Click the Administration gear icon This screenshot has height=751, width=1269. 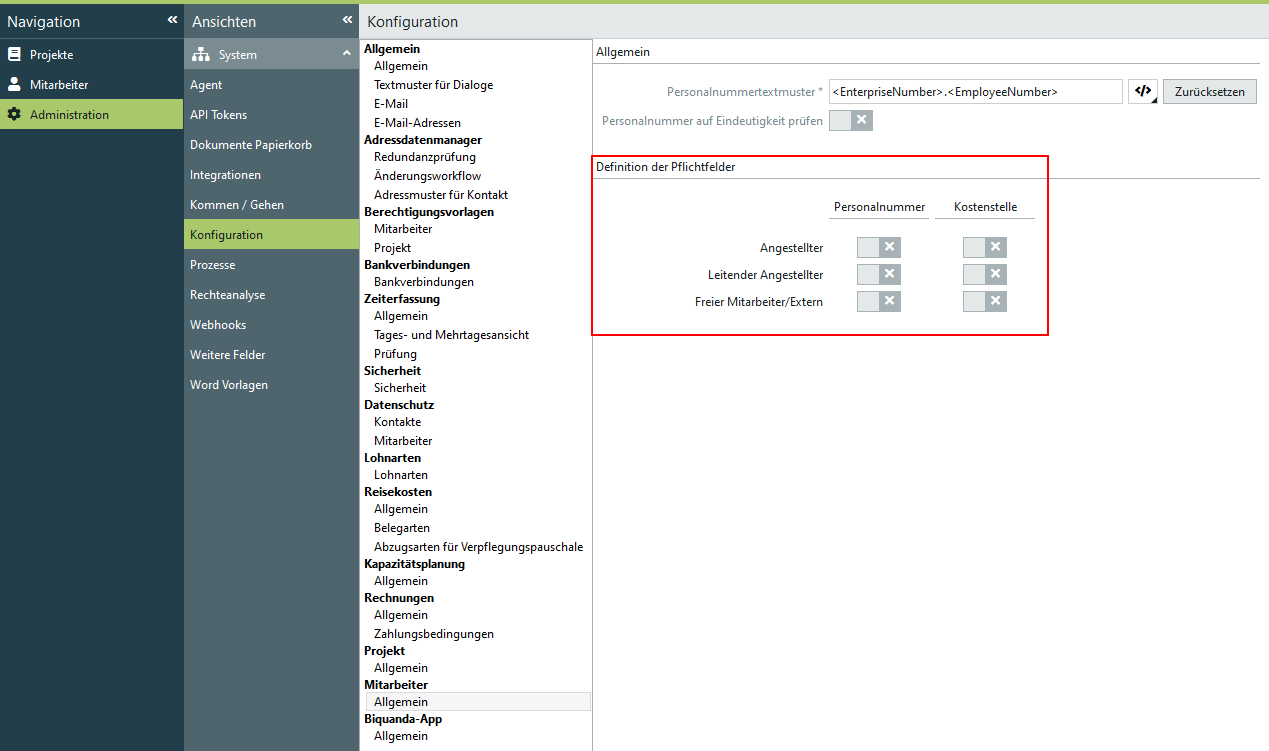click(x=14, y=115)
